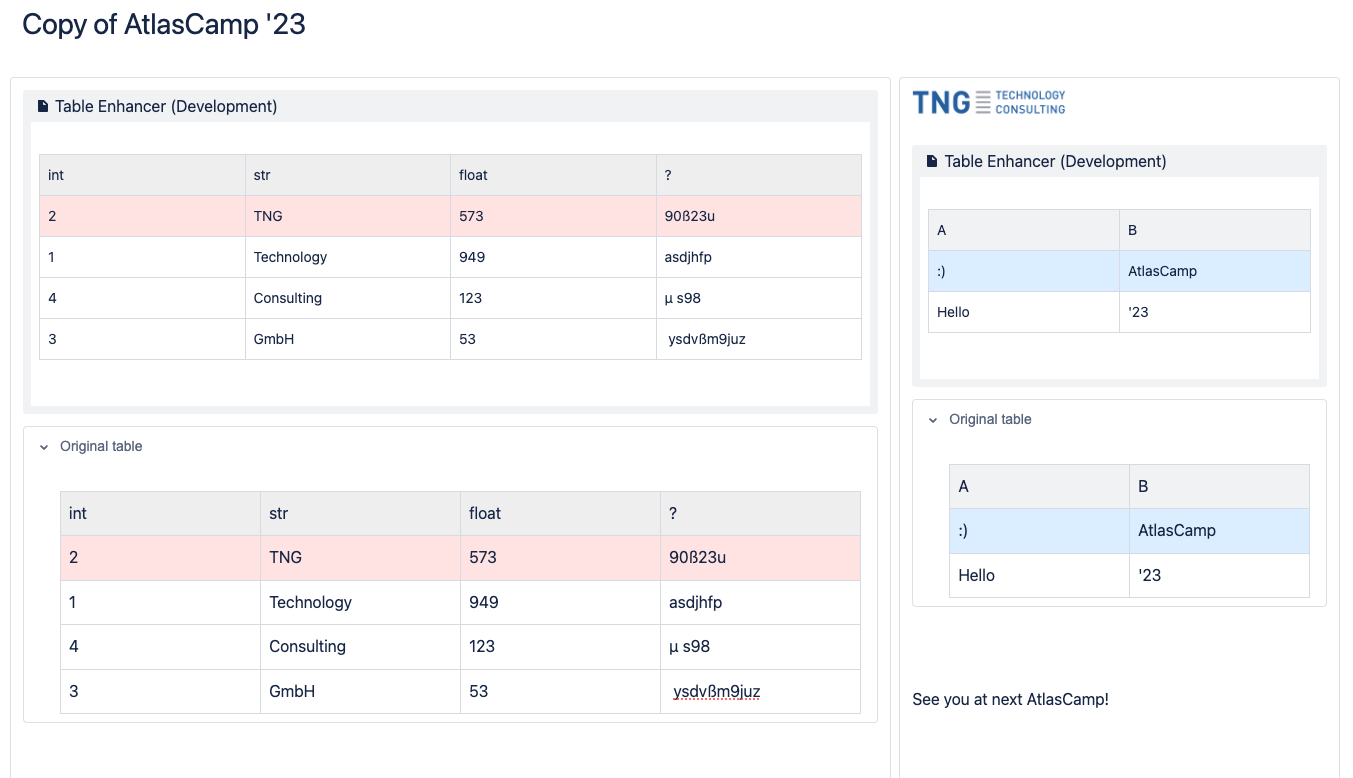This screenshot has width=1353, height=778.
Task: Click column header 'A' in the right enhanced table
Action: [x=942, y=230]
